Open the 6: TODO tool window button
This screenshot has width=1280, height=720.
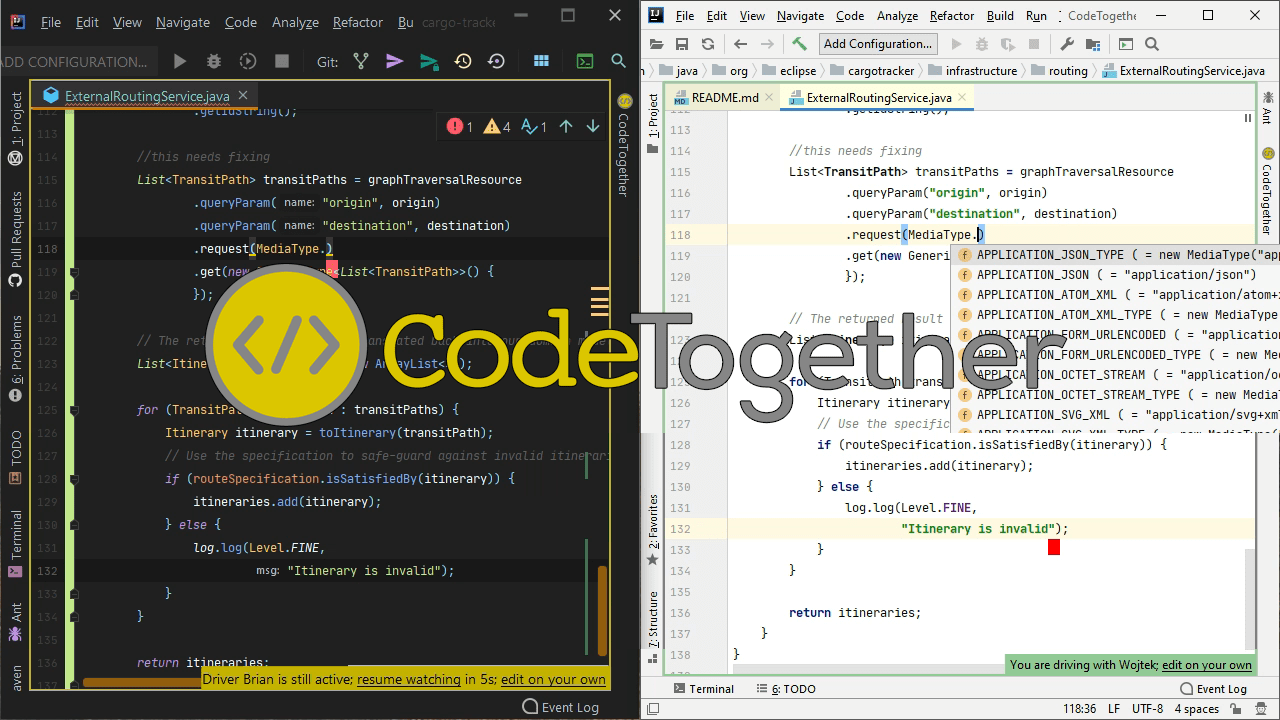coord(785,689)
